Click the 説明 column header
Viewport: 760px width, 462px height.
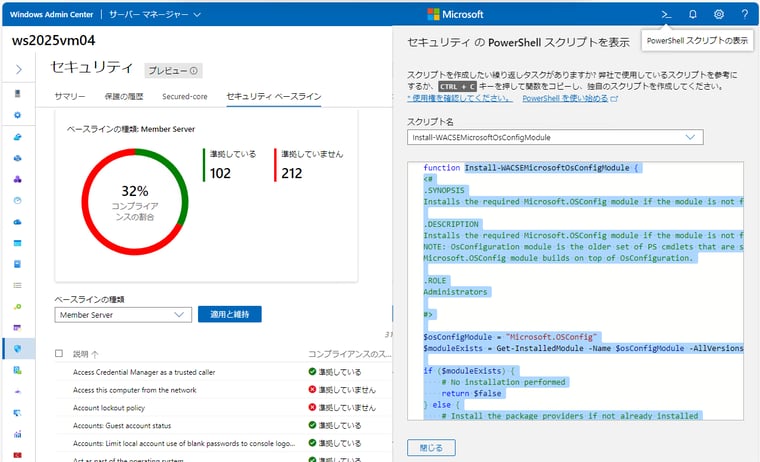click(80, 354)
